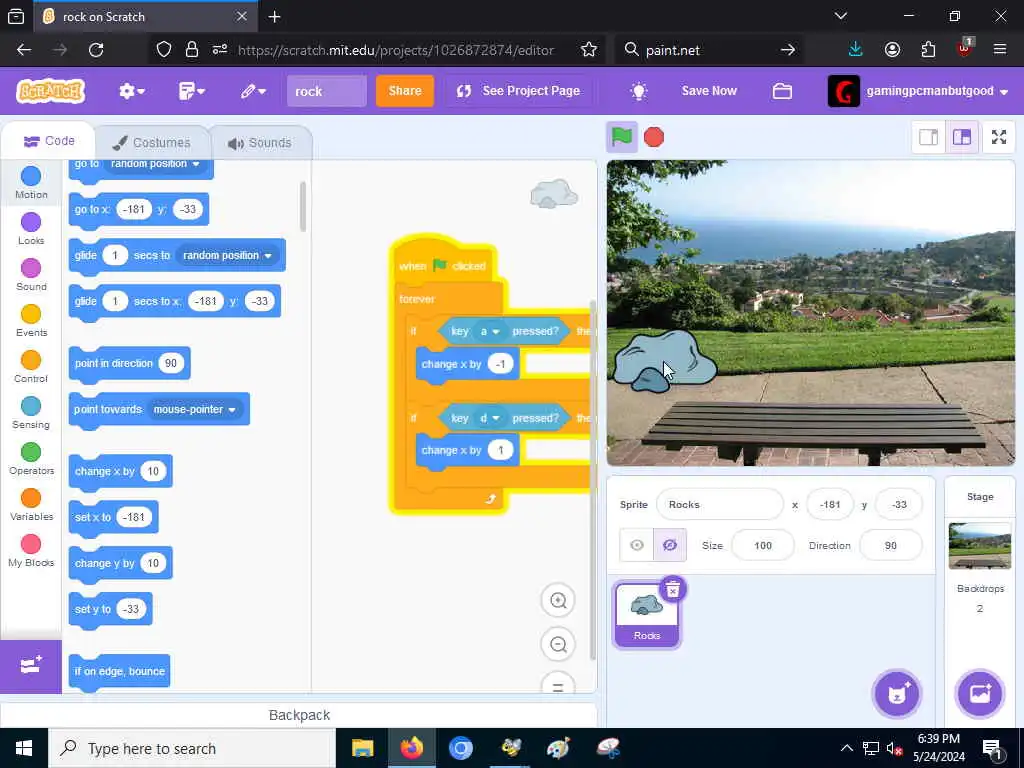Switch to large stage layout
1024x768 pixels.
961,137
